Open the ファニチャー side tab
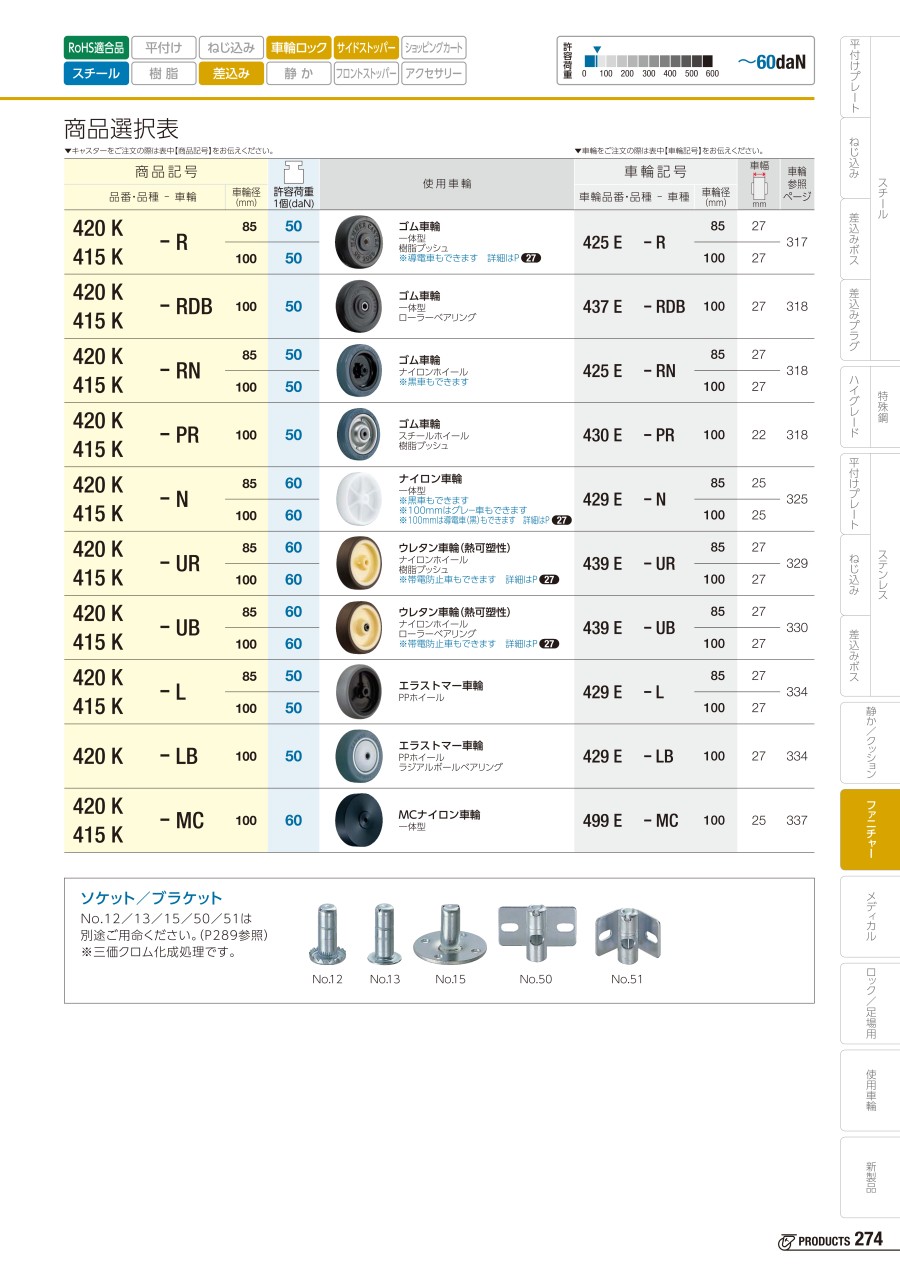Image resolution: width=900 pixels, height=1272 pixels. pyautogui.click(x=870, y=829)
